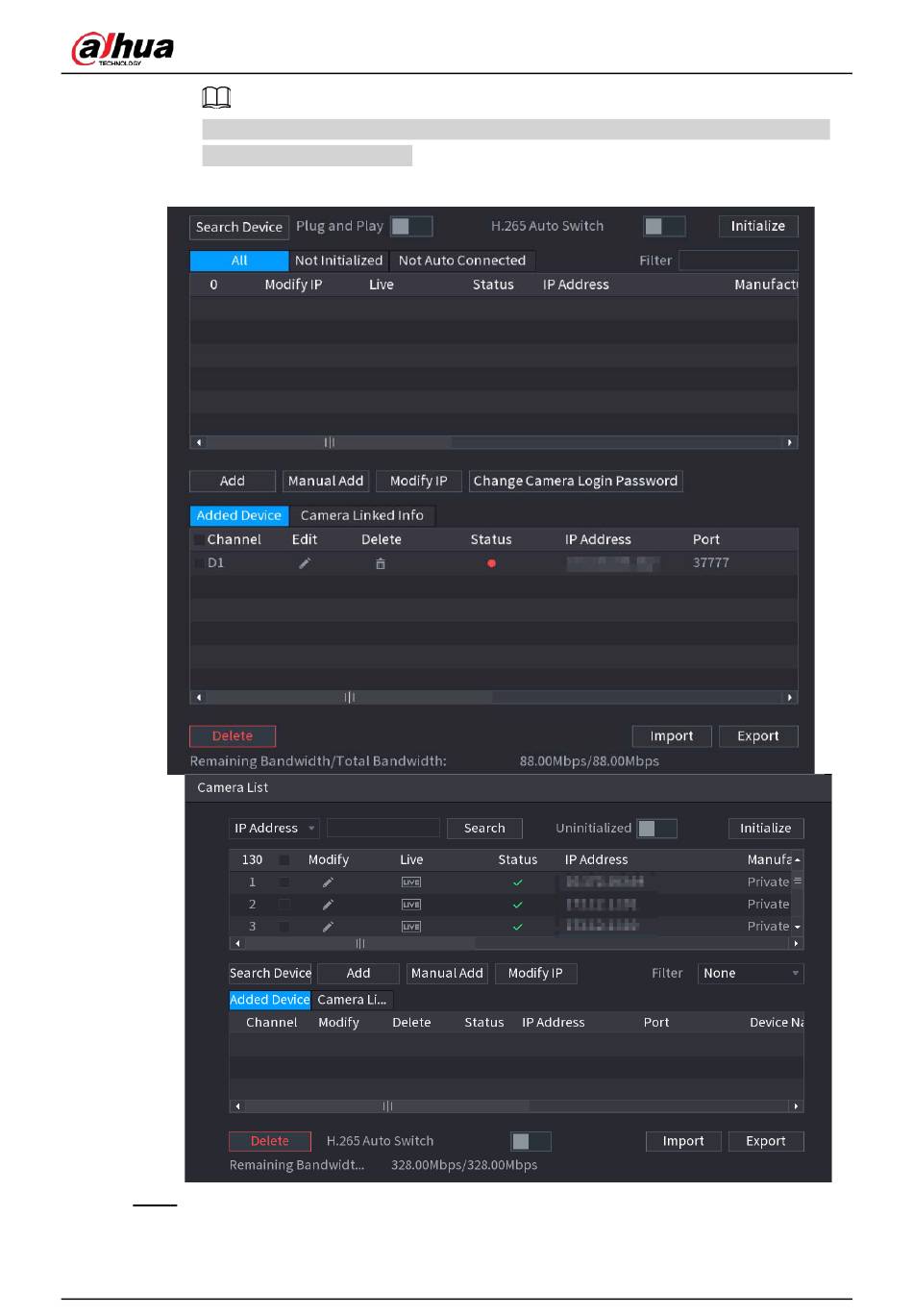Click Export button in Camera List
The height and width of the screenshot is (1316, 913).
tap(766, 1142)
